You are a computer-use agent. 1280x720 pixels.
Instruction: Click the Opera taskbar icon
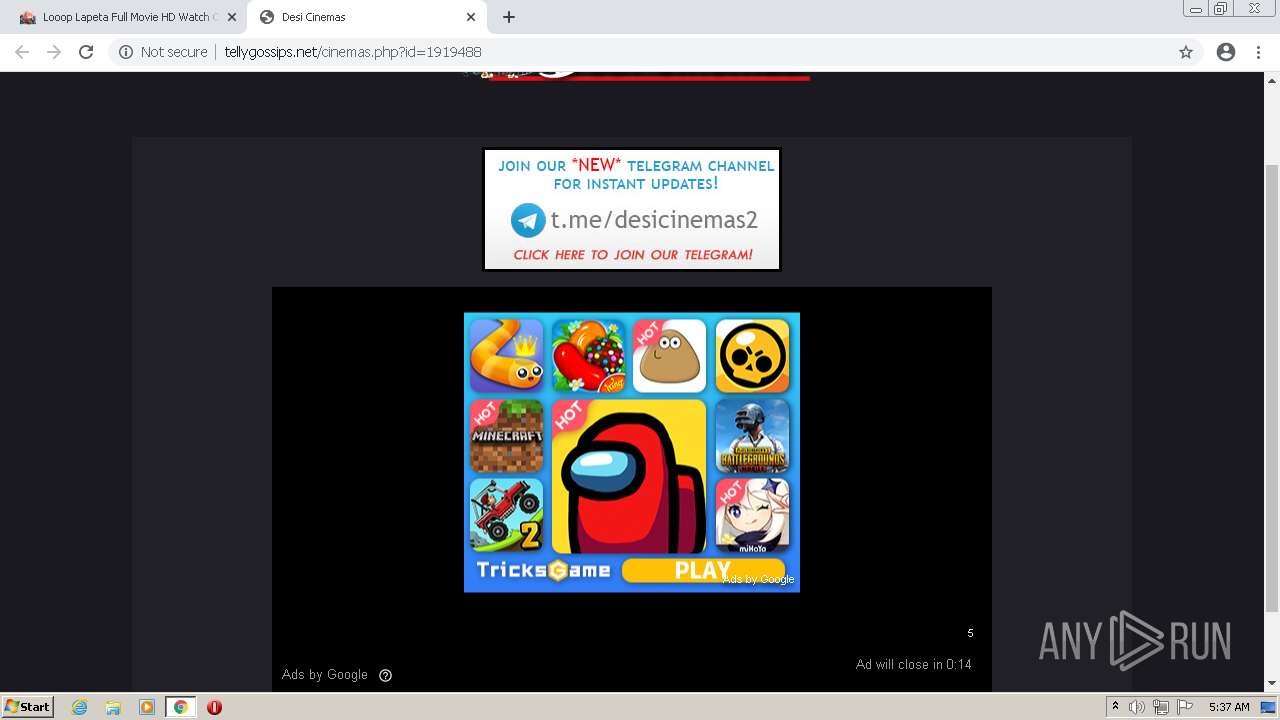tap(214, 707)
